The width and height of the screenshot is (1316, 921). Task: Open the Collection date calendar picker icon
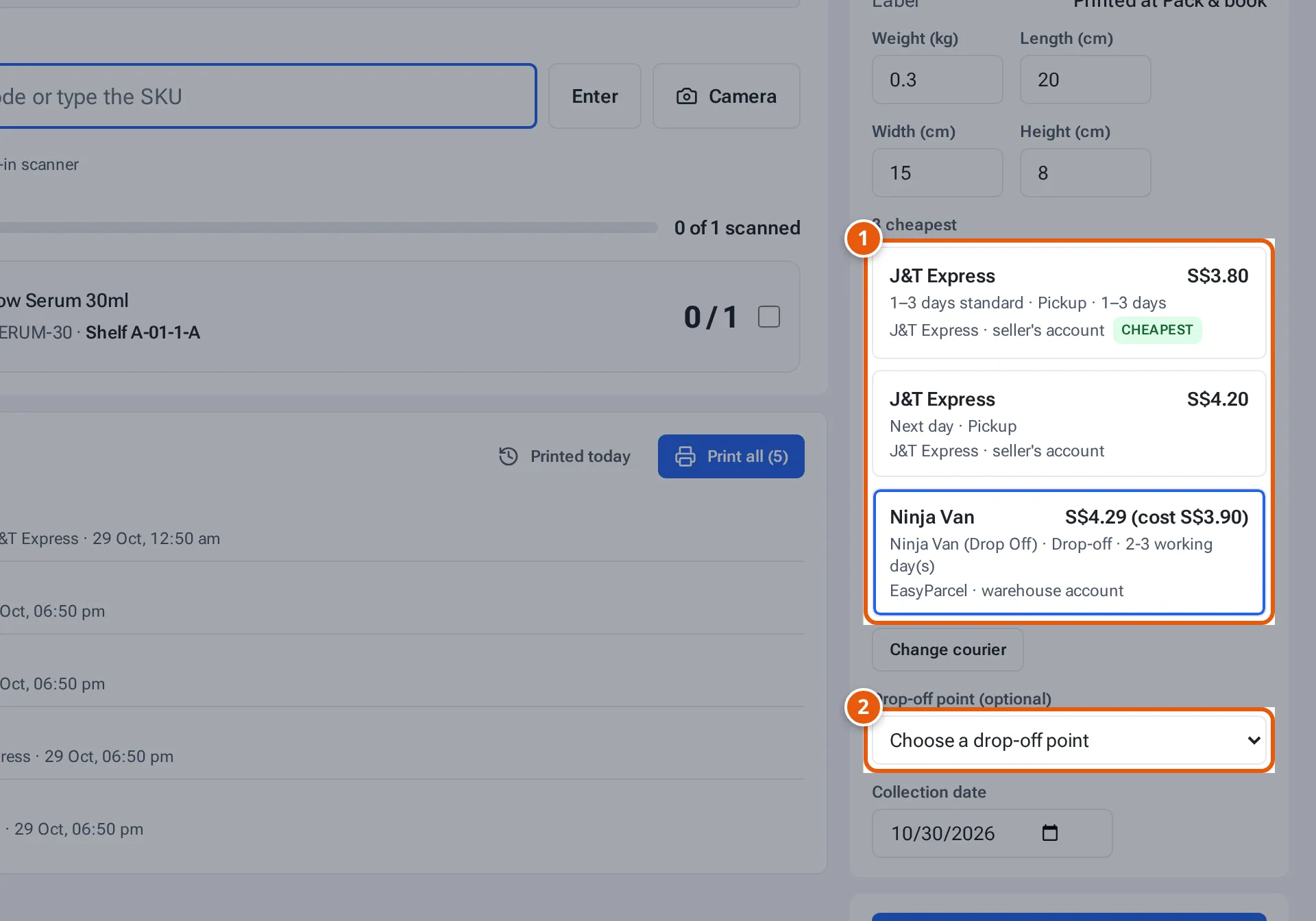pos(1049,833)
